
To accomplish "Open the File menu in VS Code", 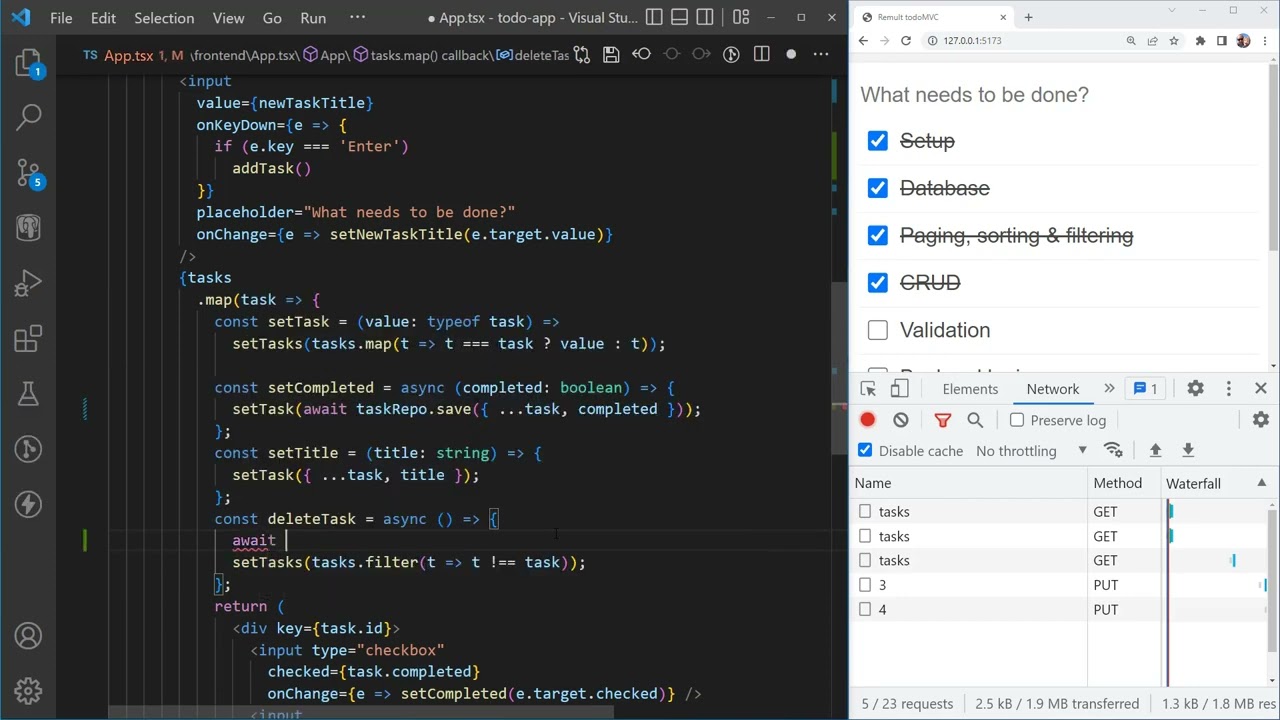I will 61,18.
